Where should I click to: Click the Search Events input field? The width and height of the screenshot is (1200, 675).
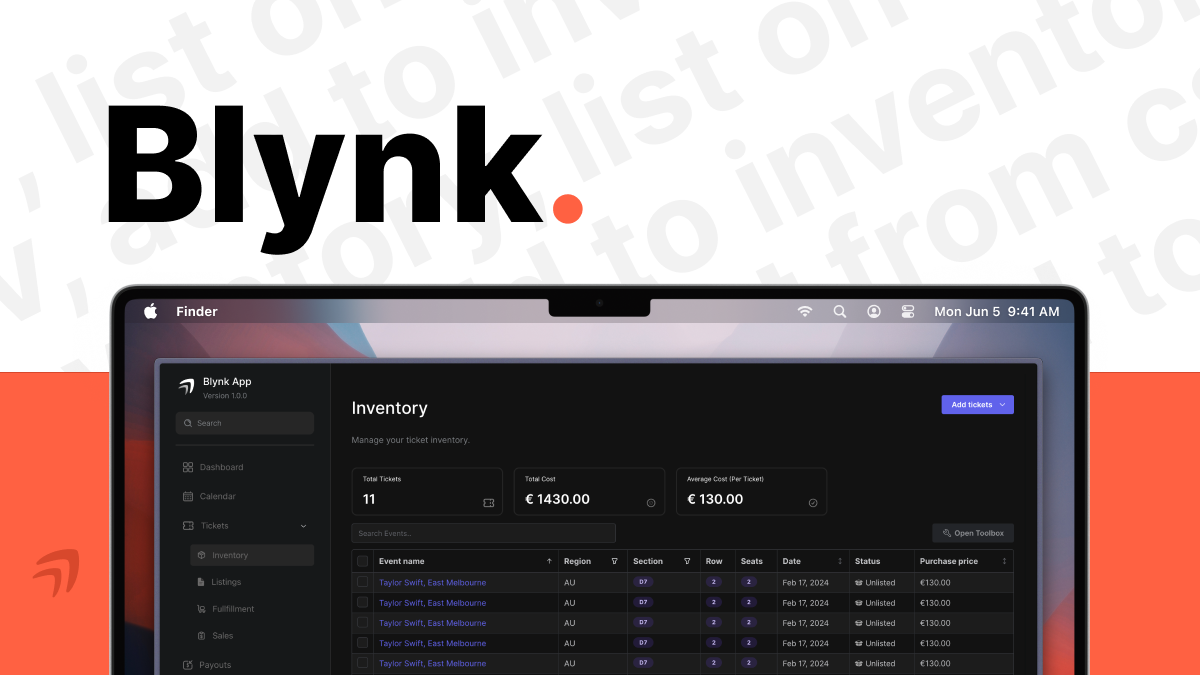[484, 533]
